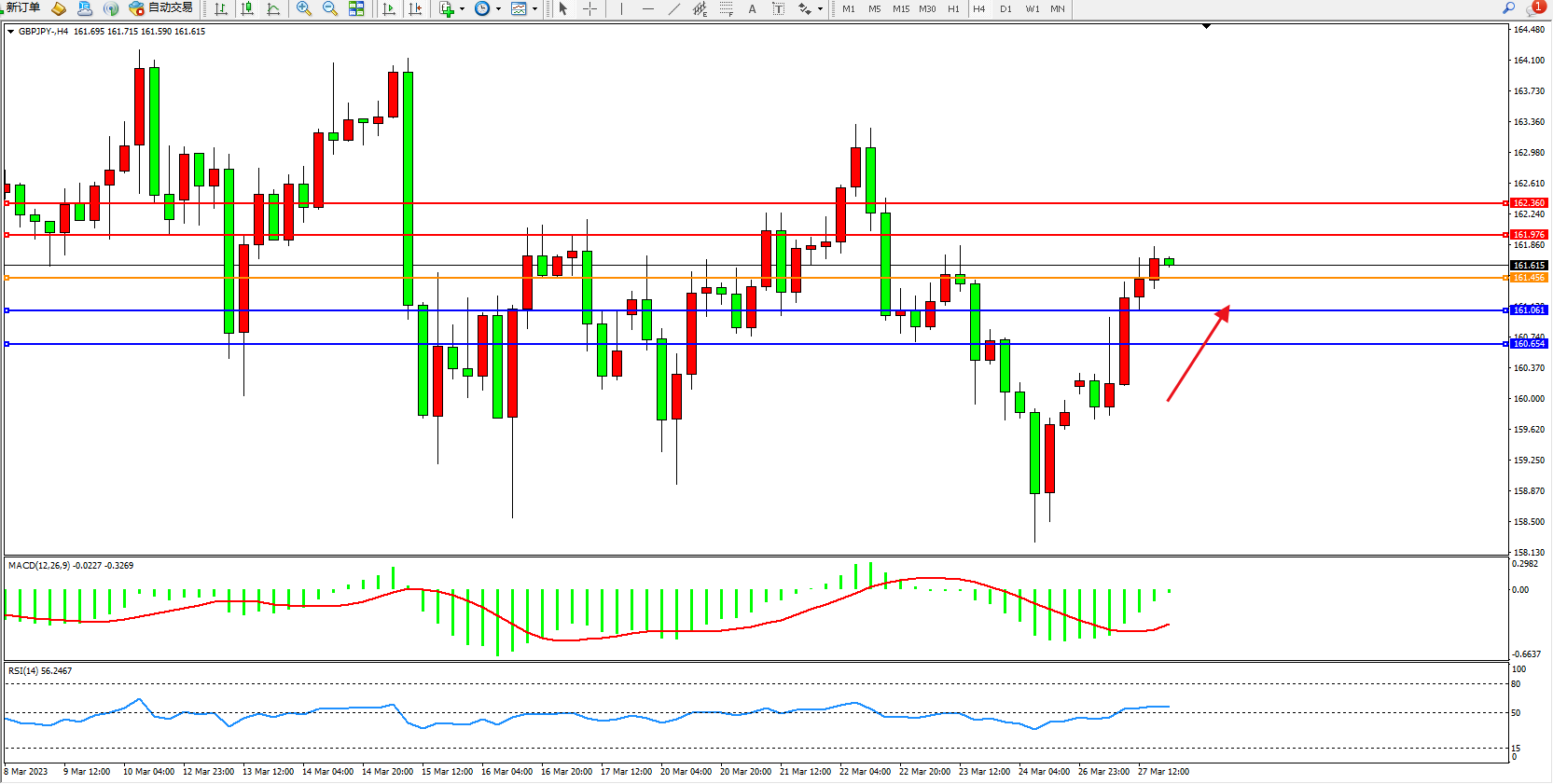Pick the draw trendline tool
1553x784 pixels.
674,9
